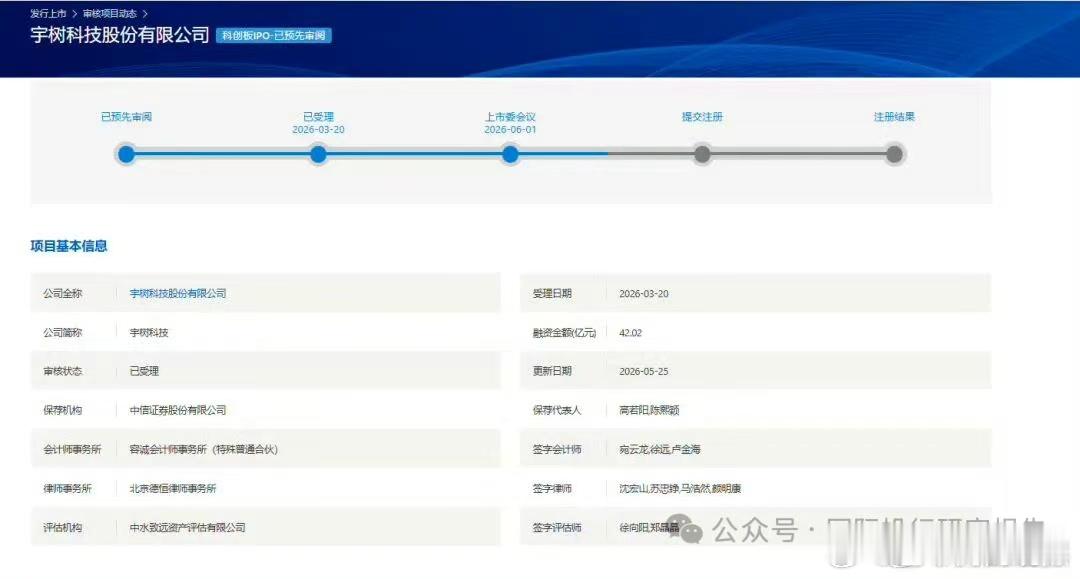Click the 评估机构 value 中水致远资产评估有限公司

187,528
